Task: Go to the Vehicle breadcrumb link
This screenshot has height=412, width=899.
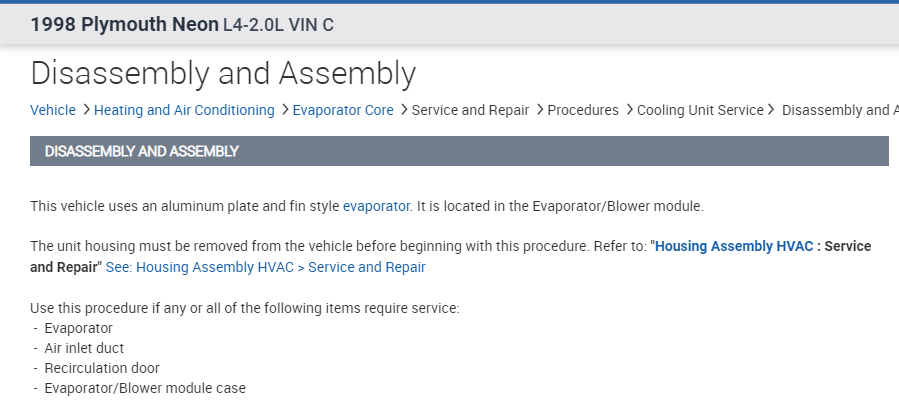Action: 53,110
